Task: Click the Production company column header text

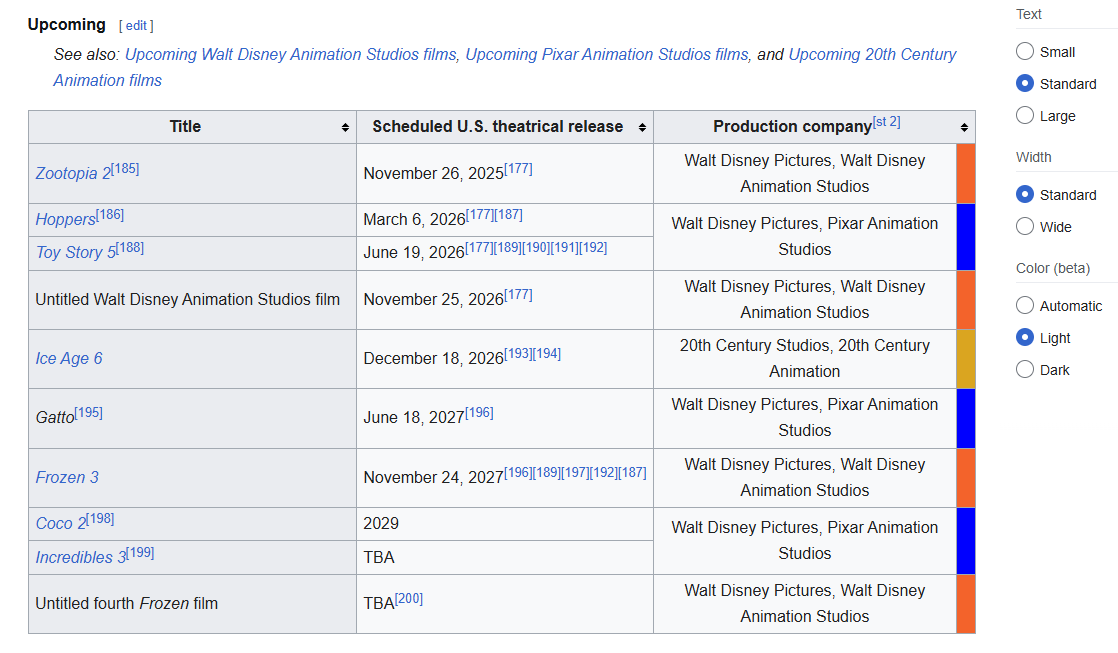Action: tap(792, 127)
